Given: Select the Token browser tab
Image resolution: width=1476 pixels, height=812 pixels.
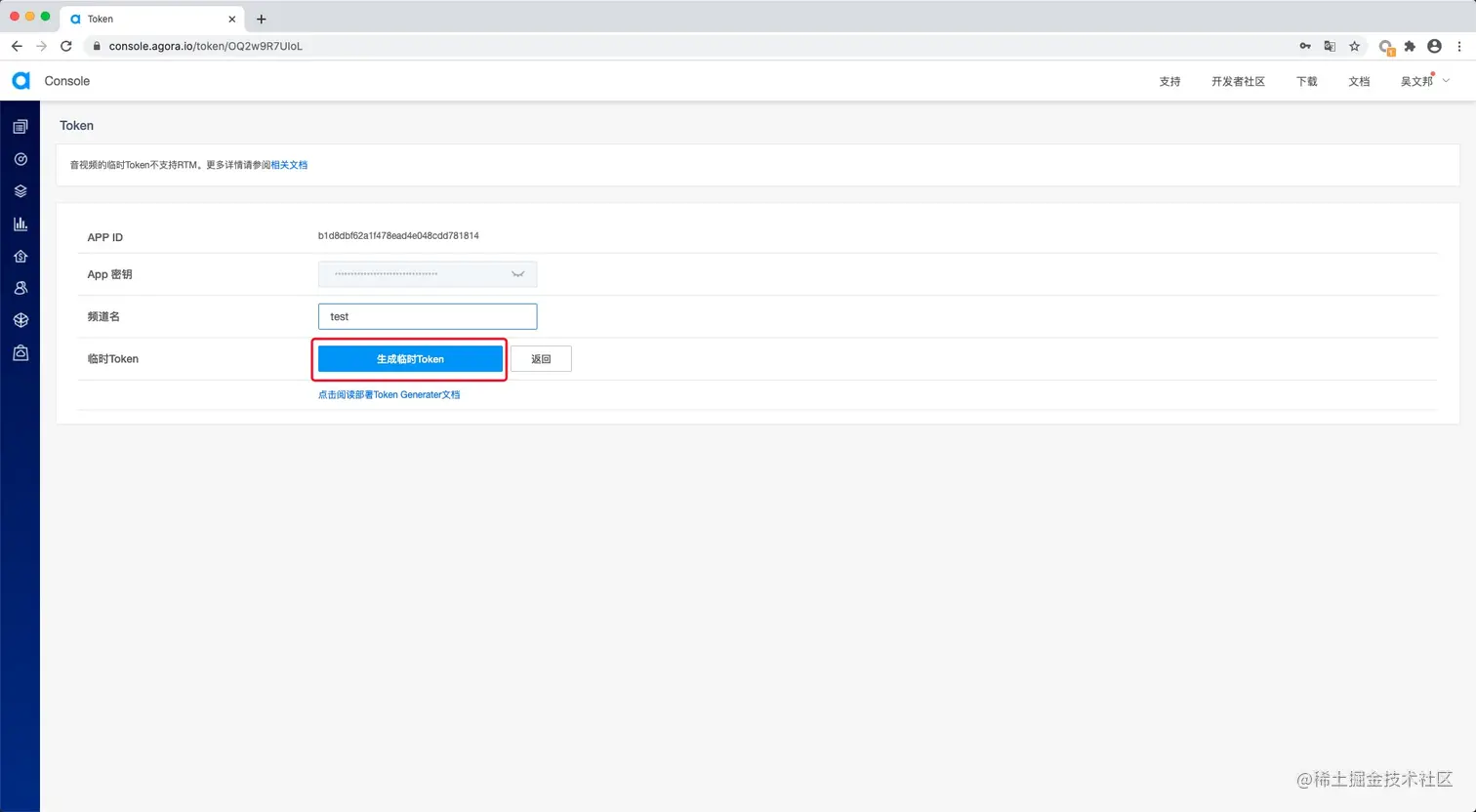Looking at the screenshot, I should tap(151, 19).
